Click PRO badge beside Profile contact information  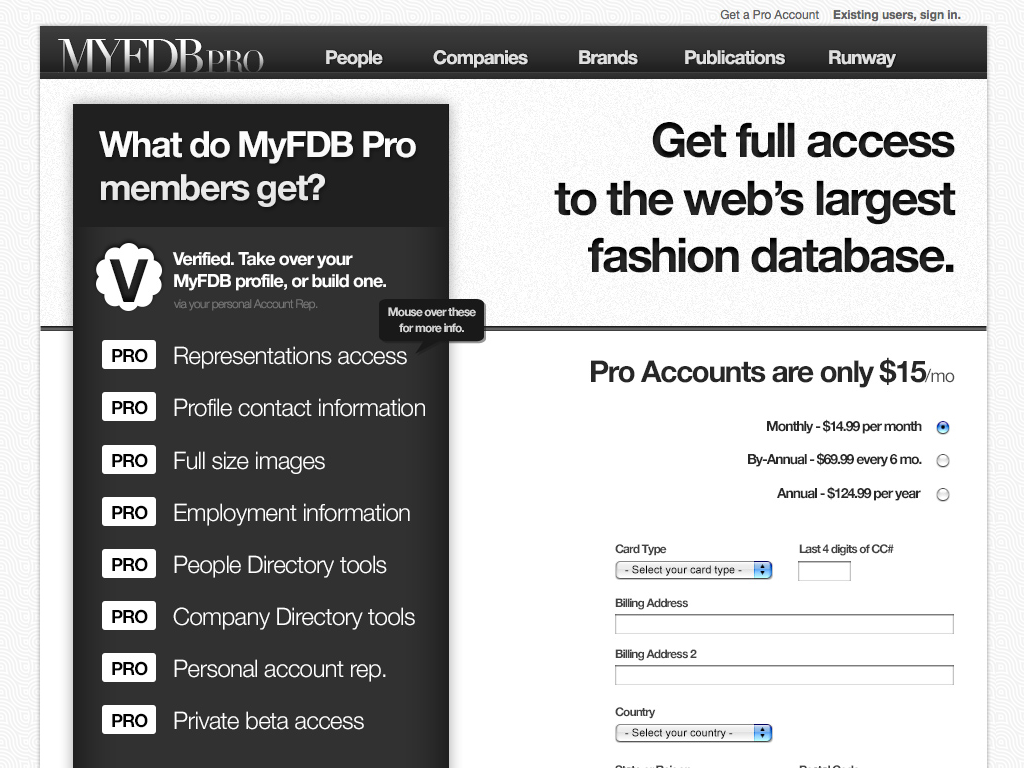(129, 408)
